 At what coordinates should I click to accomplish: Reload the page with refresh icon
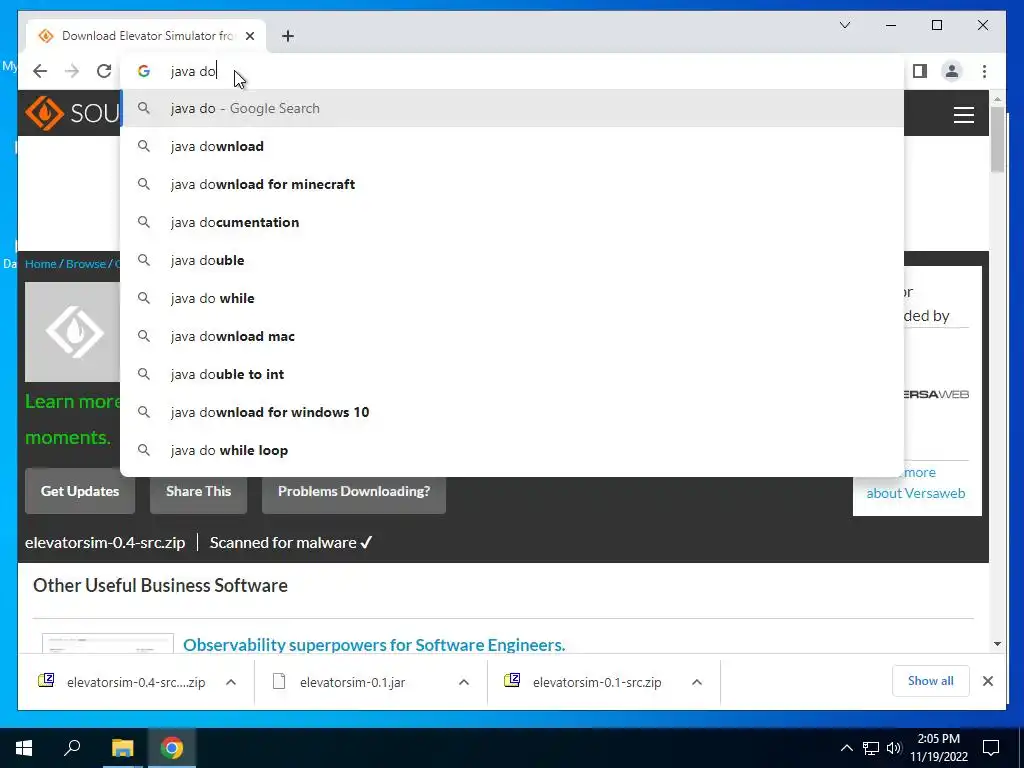pos(104,71)
